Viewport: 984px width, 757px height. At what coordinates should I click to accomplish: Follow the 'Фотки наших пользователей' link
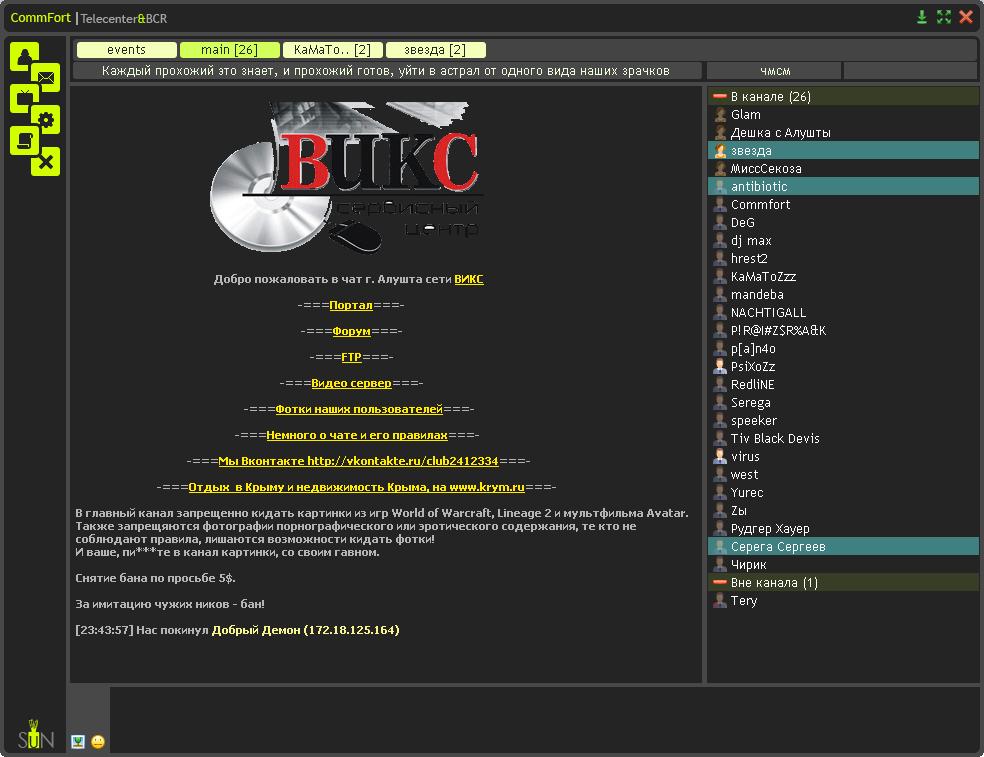pyautogui.click(x=358, y=409)
